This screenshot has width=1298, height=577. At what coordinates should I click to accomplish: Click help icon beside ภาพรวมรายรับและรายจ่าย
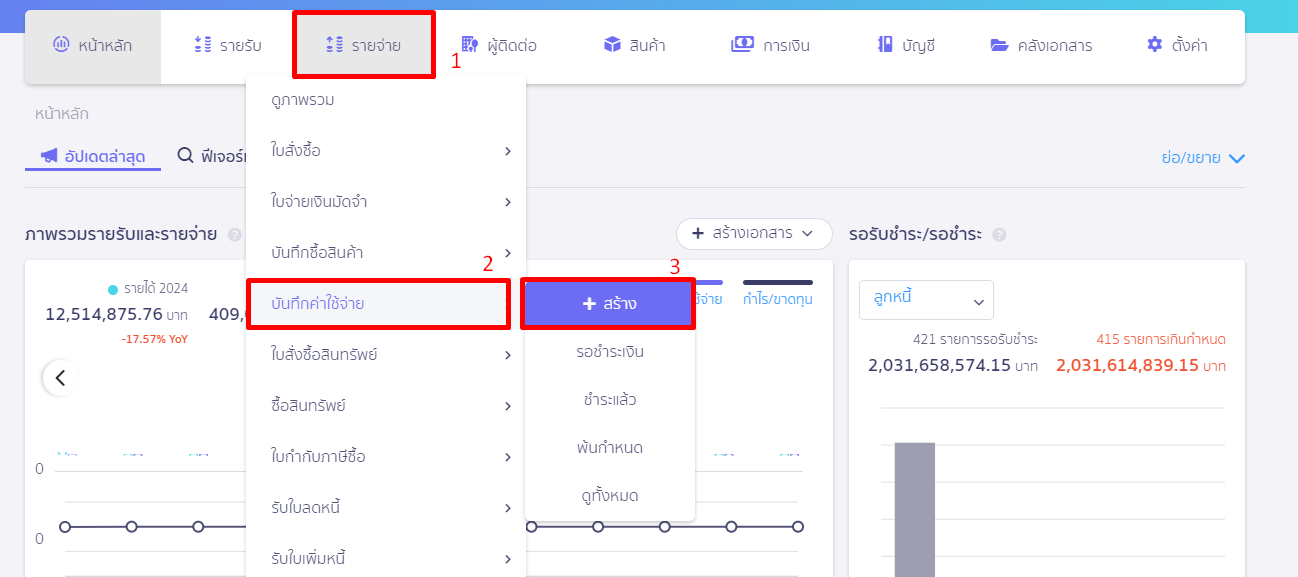(x=235, y=235)
